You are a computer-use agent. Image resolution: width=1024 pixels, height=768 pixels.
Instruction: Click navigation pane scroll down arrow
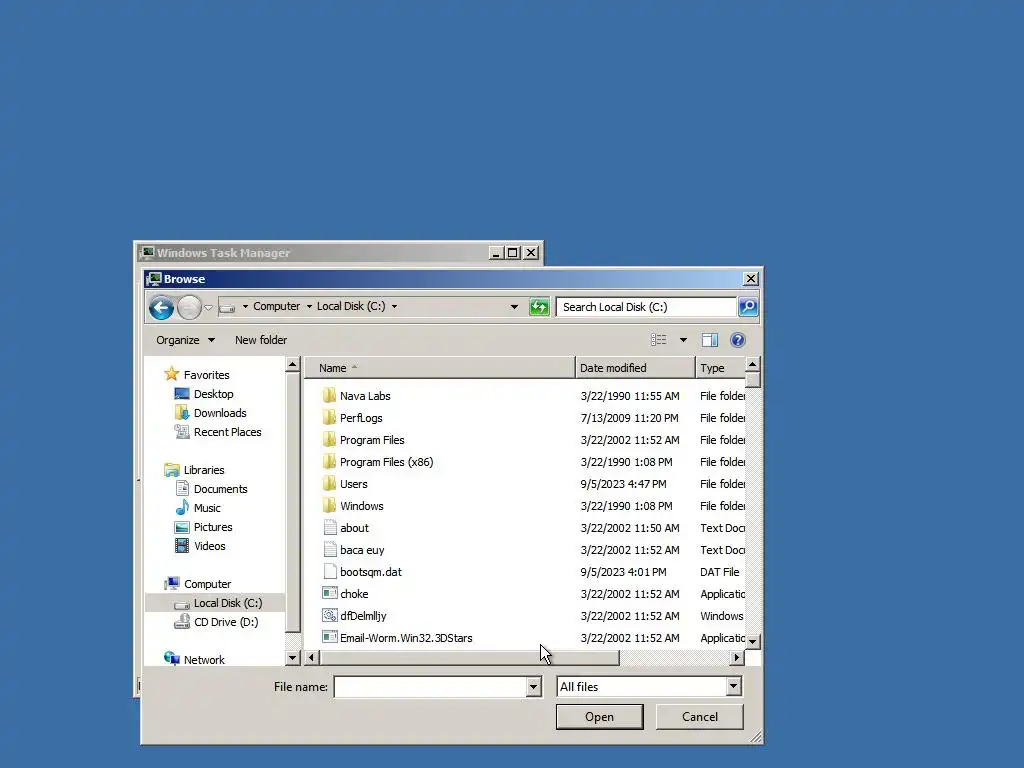[293, 658]
